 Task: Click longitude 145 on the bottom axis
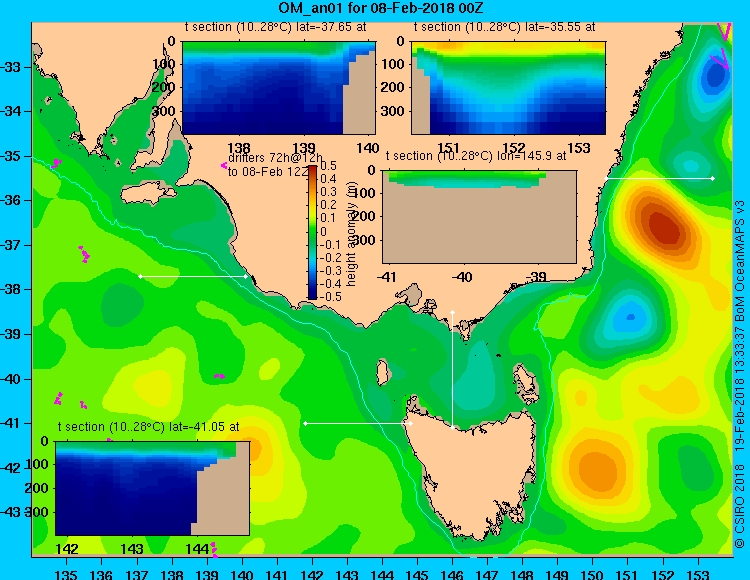(417, 573)
